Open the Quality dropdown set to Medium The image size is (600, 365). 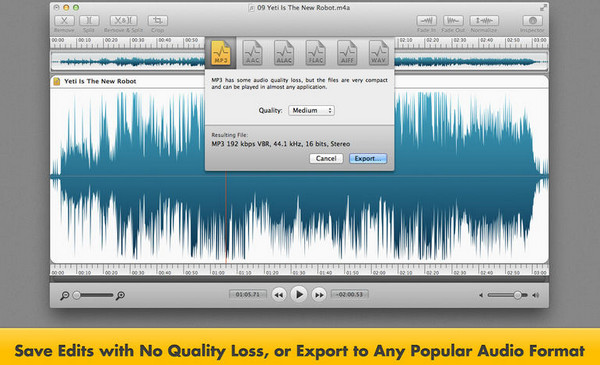click(x=311, y=111)
